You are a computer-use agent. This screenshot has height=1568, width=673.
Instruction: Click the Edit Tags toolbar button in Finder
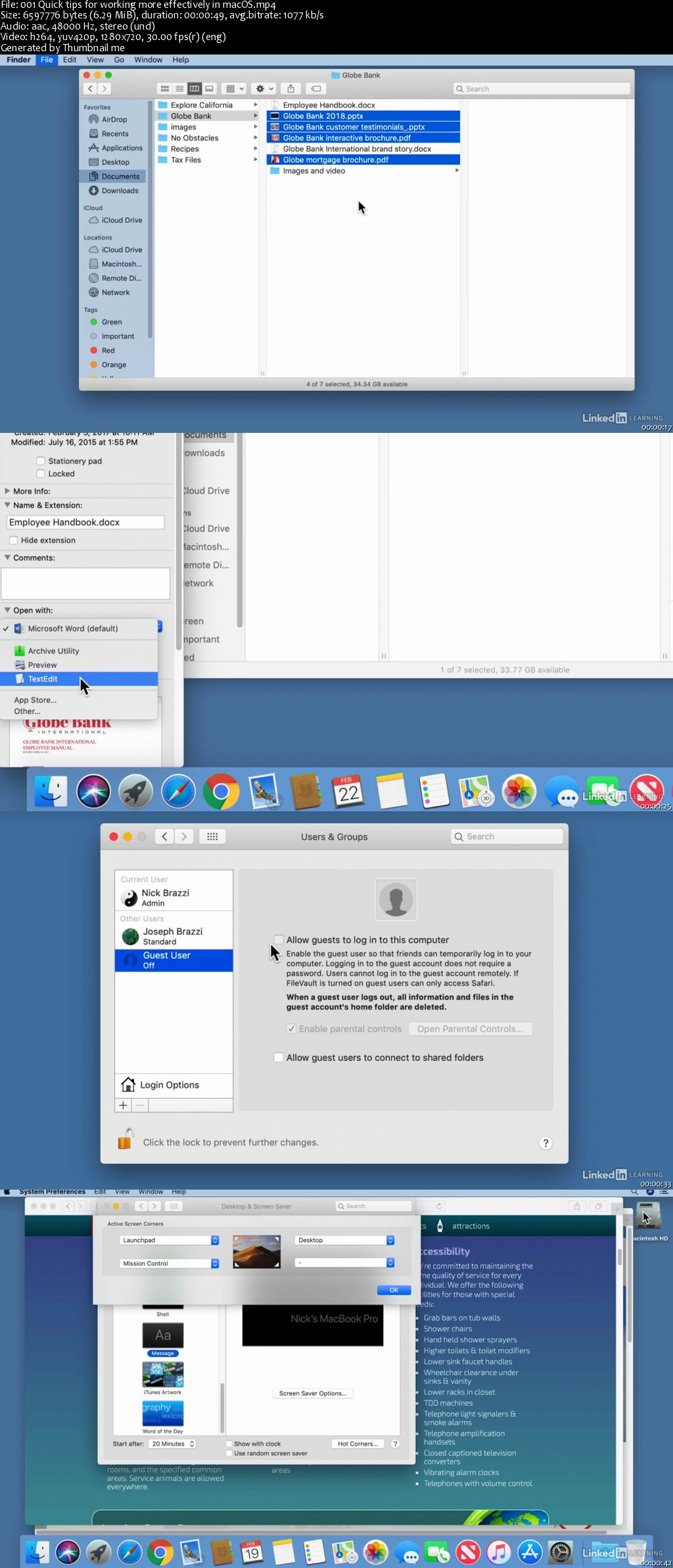tap(316, 89)
